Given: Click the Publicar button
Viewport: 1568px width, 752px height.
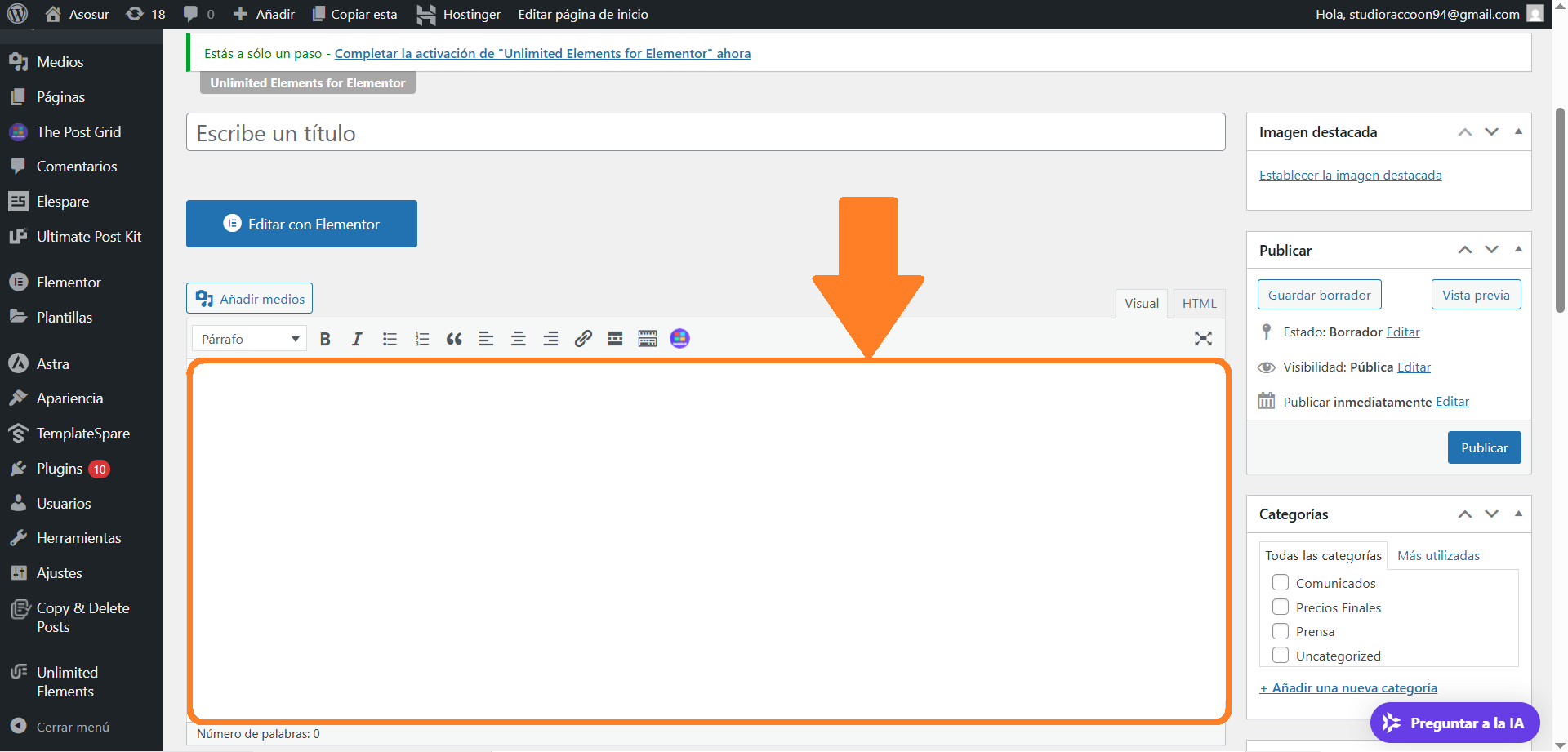Looking at the screenshot, I should (x=1484, y=447).
